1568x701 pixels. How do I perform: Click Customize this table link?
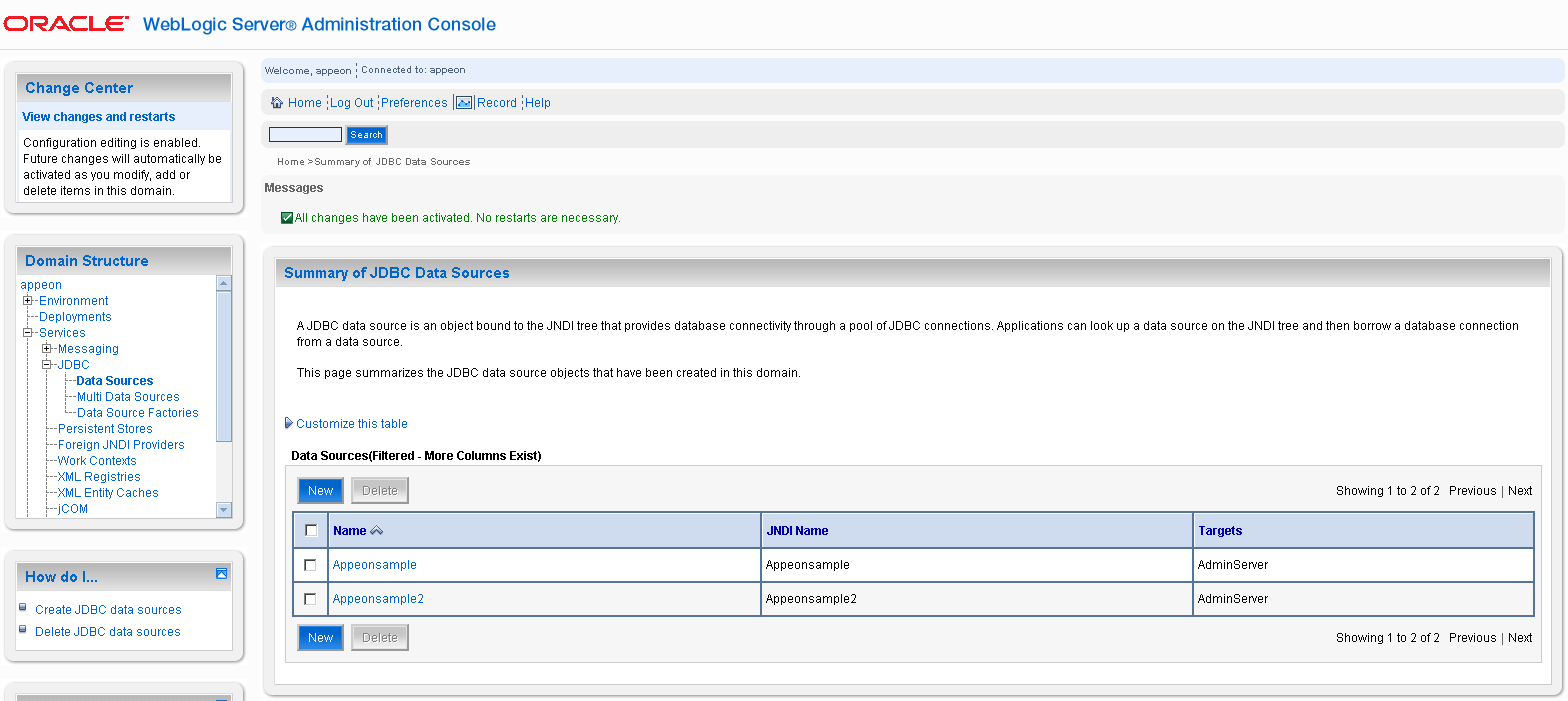coord(352,424)
